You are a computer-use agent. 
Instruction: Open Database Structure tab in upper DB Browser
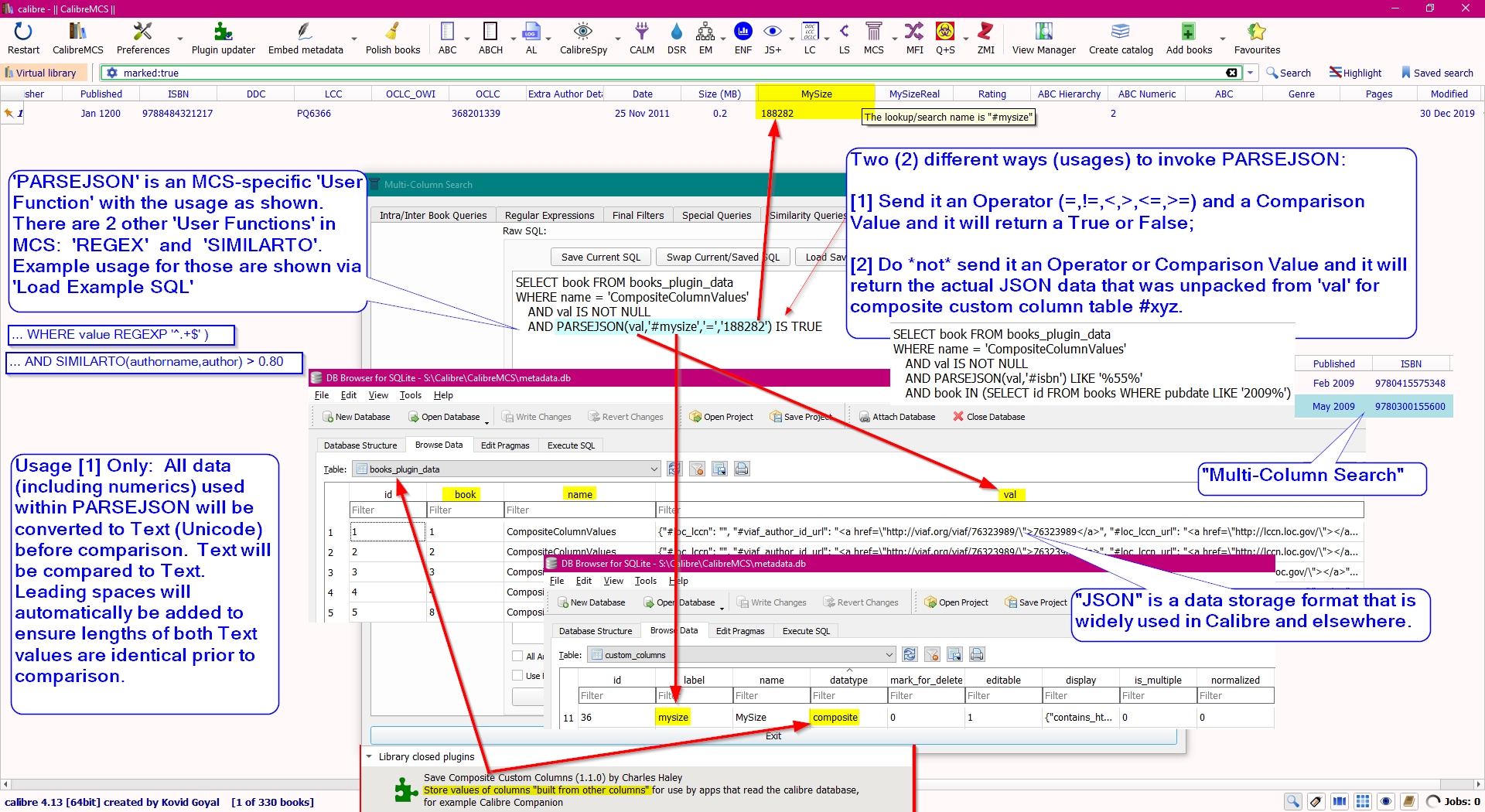click(x=360, y=445)
